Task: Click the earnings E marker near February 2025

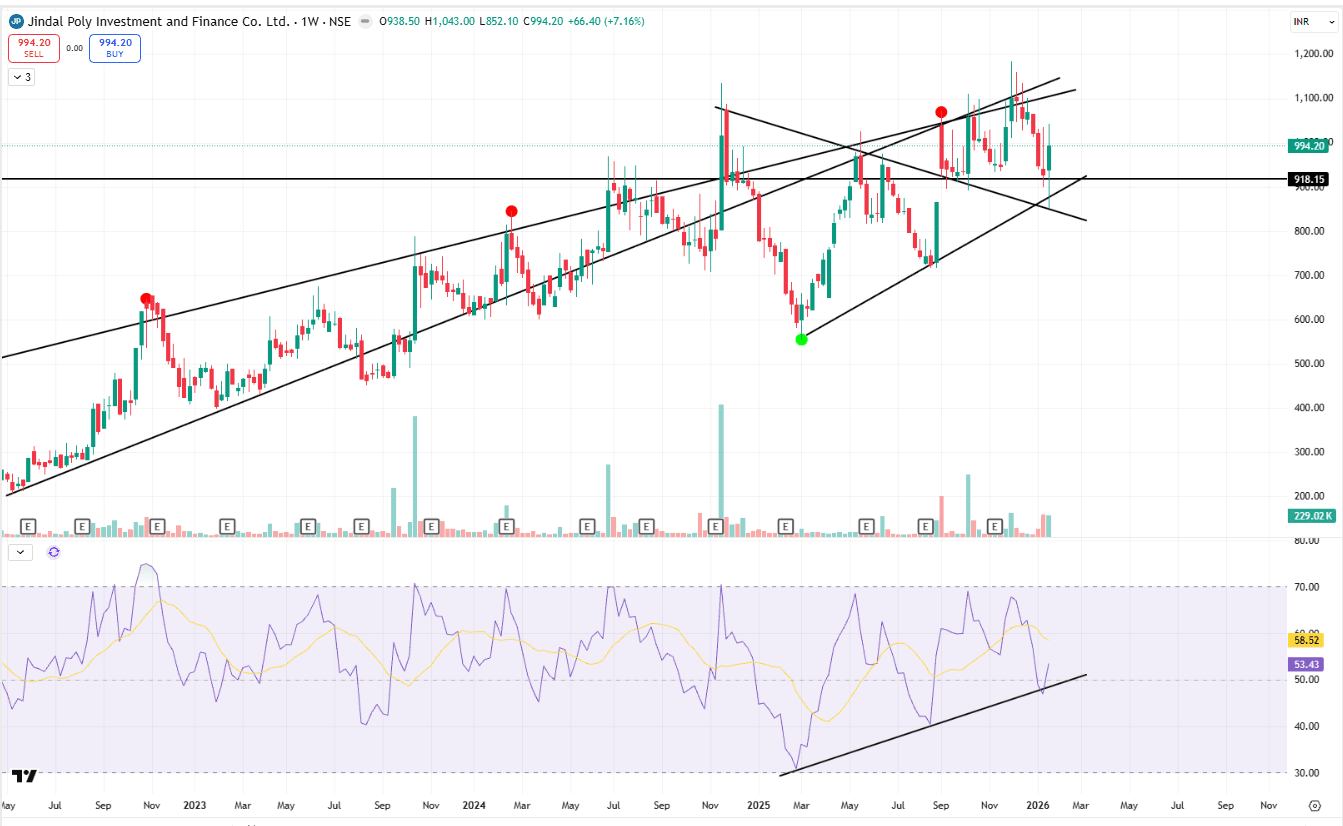Action: coord(785,526)
